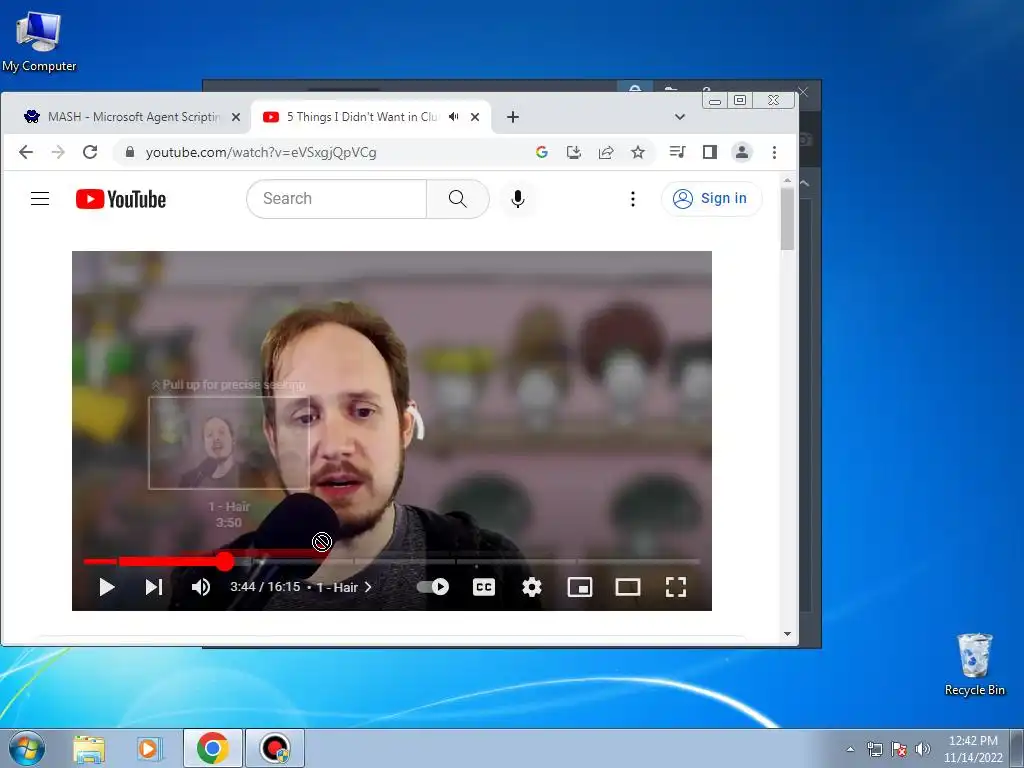This screenshot has width=1024, height=768.
Task: Search with your voice microphone
Action: click(518, 199)
